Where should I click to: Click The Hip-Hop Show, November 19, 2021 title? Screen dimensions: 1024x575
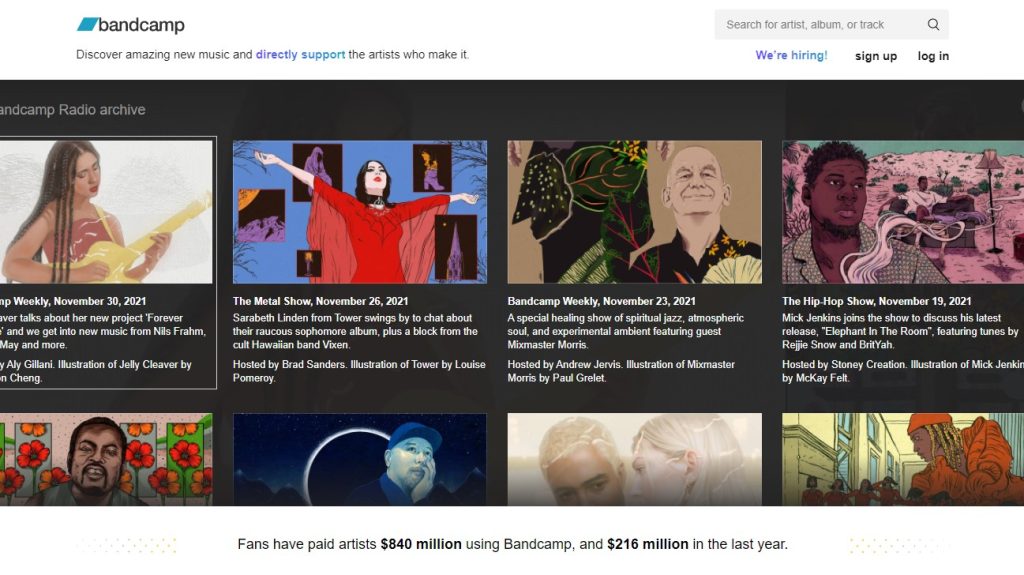(876, 301)
